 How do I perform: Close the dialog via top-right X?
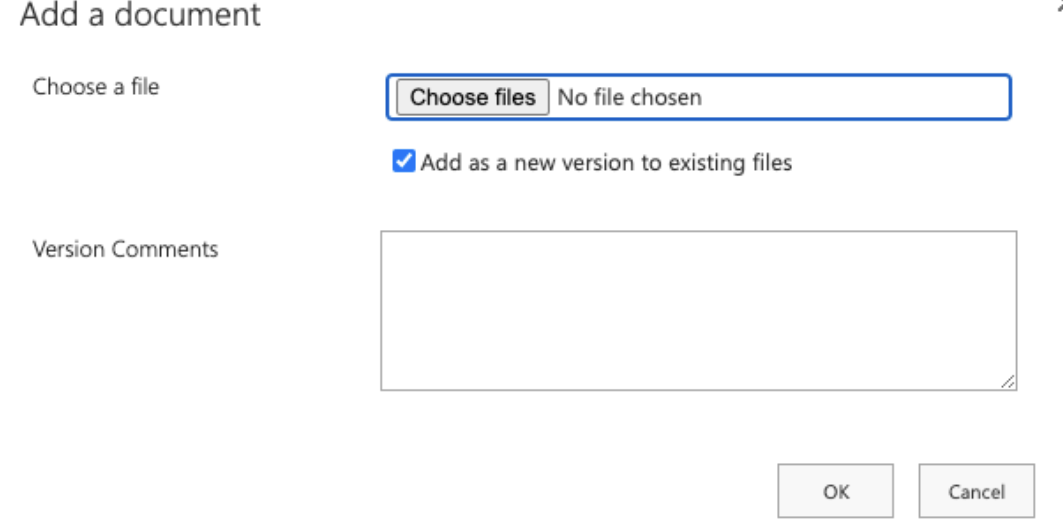click(1059, 5)
